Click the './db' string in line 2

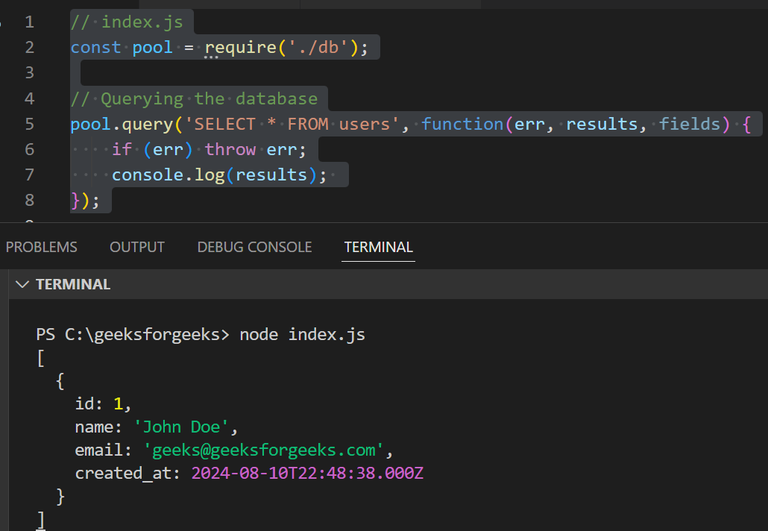[x=318, y=48]
